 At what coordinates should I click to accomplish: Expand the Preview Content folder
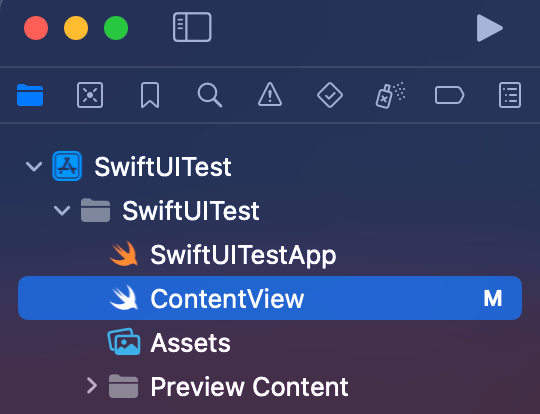point(92,385)
